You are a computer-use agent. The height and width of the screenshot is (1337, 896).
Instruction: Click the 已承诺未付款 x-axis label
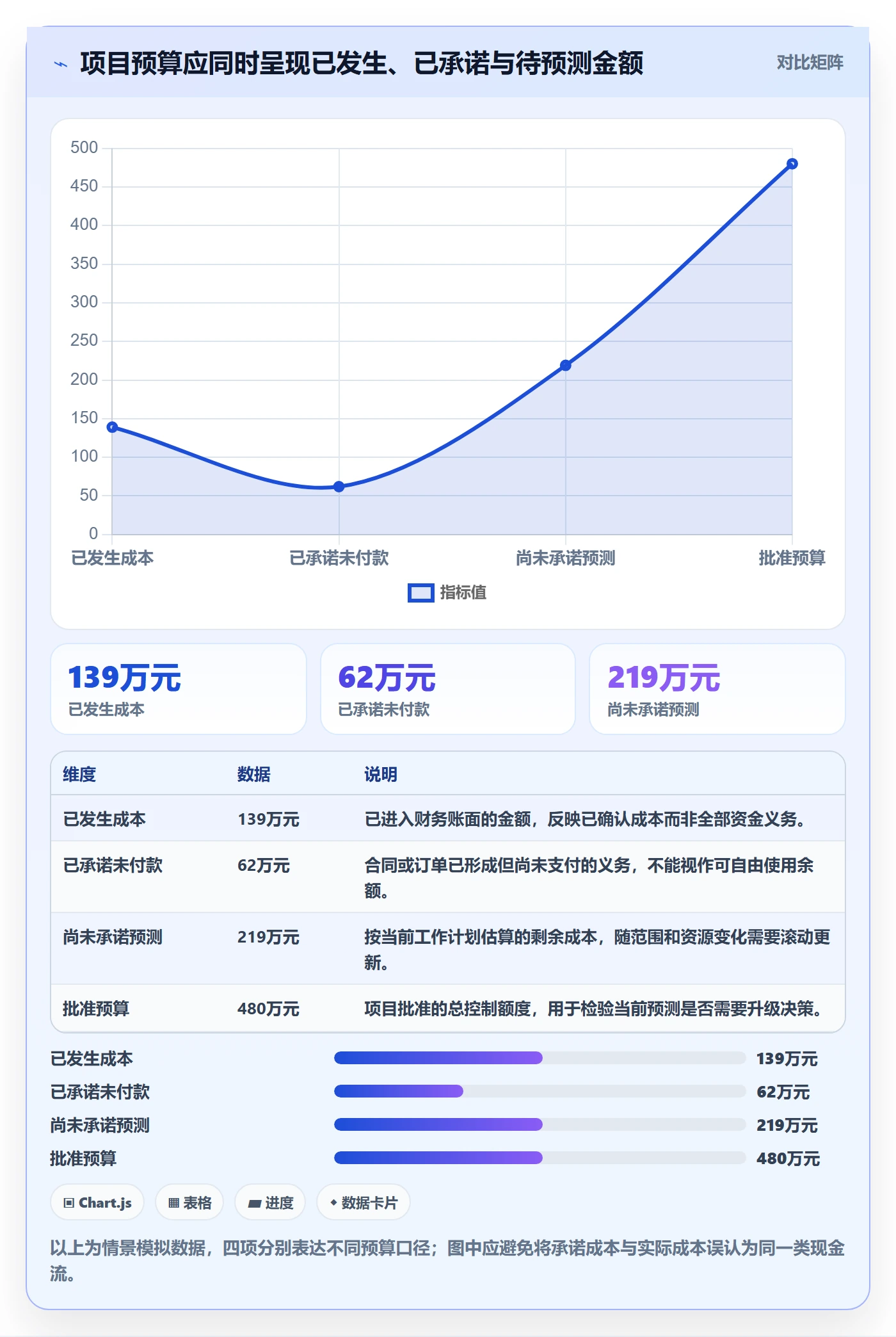[x=339, y=558]
